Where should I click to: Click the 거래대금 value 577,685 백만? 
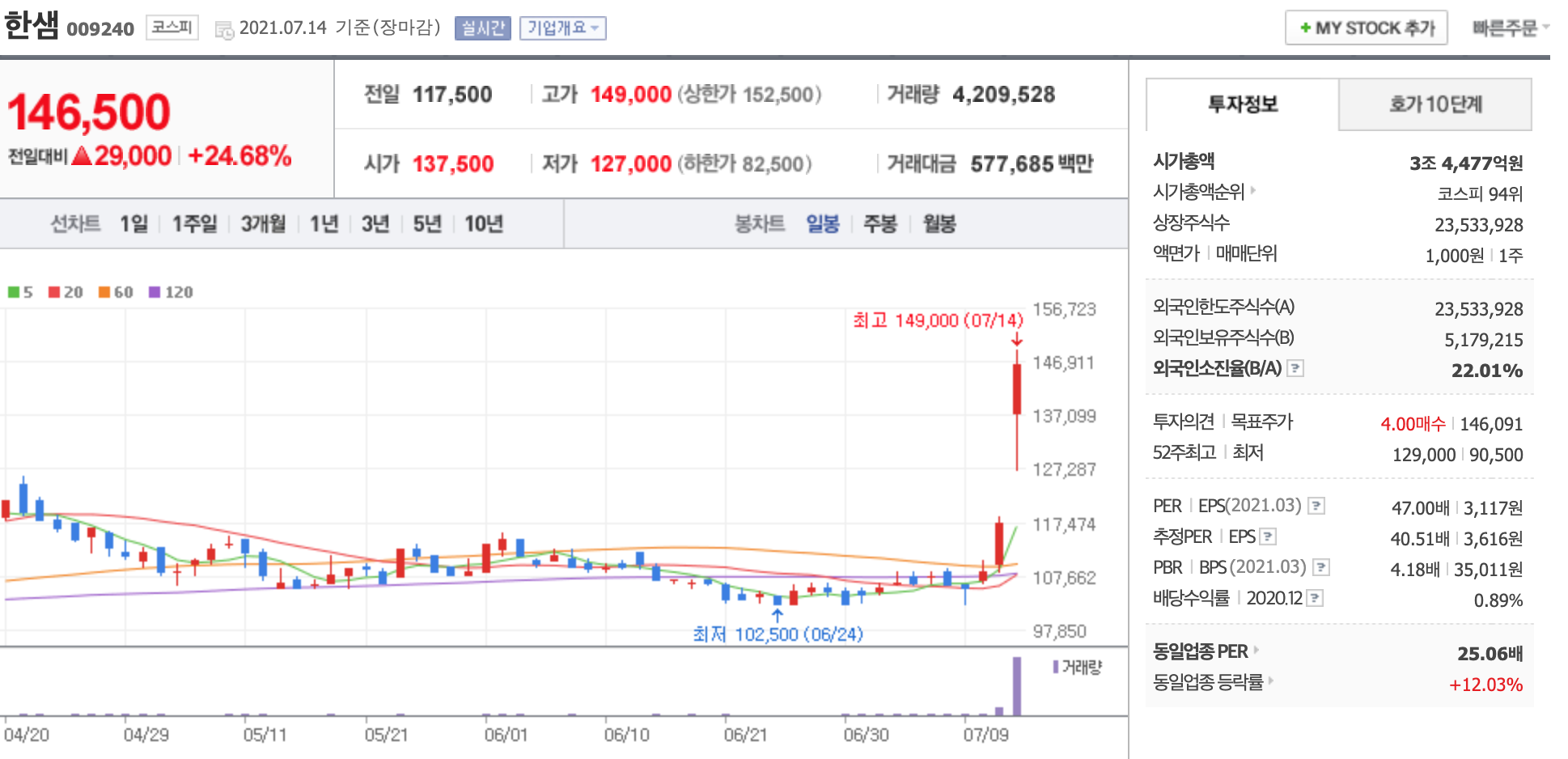1032,164
